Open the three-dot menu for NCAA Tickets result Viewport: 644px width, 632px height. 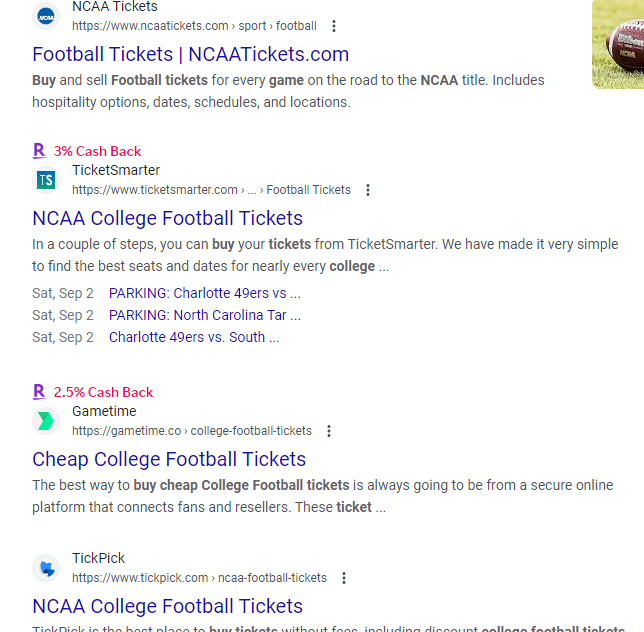pos(334,26)
